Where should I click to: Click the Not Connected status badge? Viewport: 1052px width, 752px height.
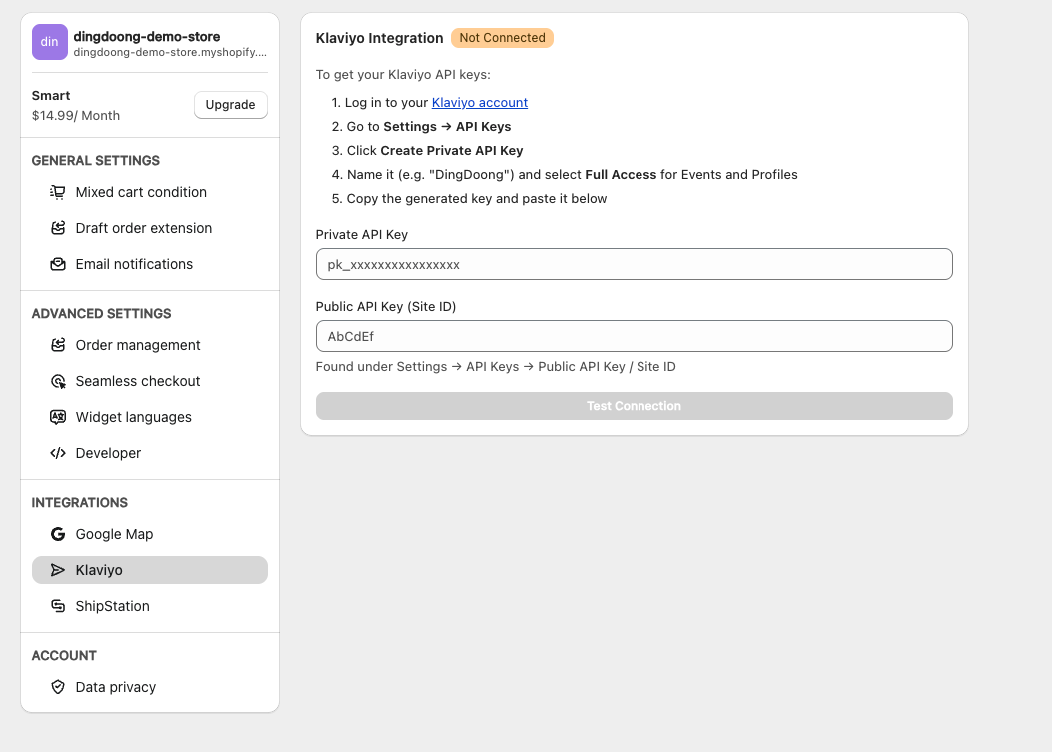503,38
